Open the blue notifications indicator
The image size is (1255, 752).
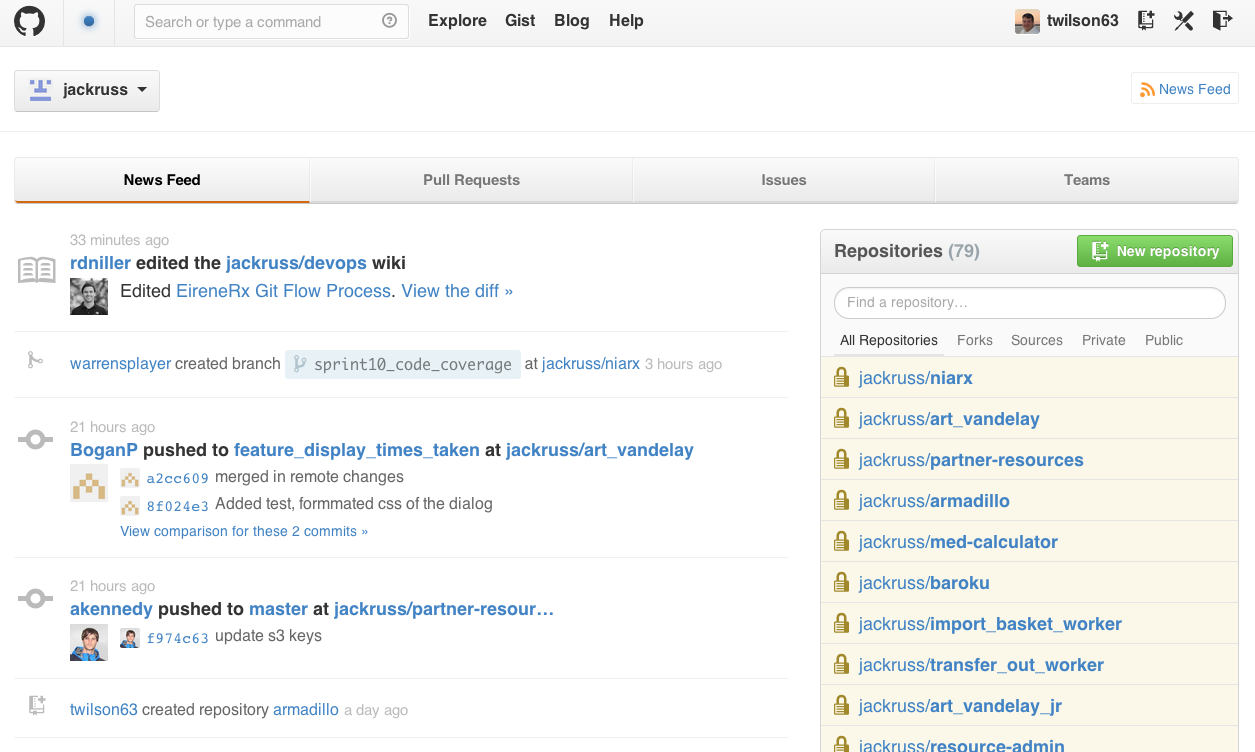[89, 21]
